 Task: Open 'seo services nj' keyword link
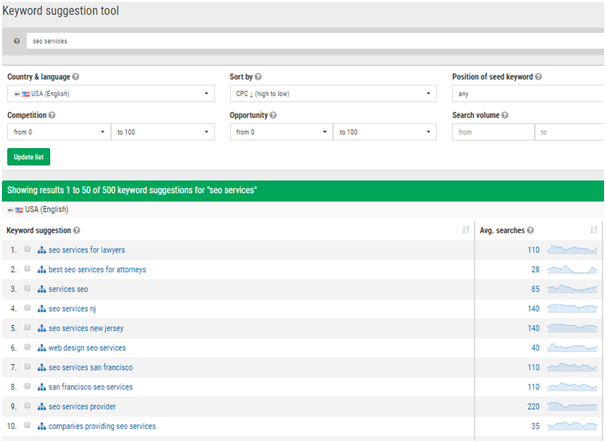click(x=72, y=309)
